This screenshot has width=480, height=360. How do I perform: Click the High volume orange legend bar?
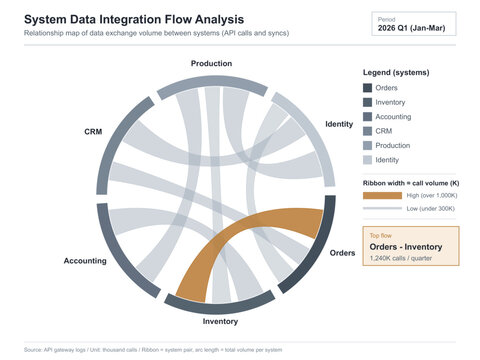[382, 196]
